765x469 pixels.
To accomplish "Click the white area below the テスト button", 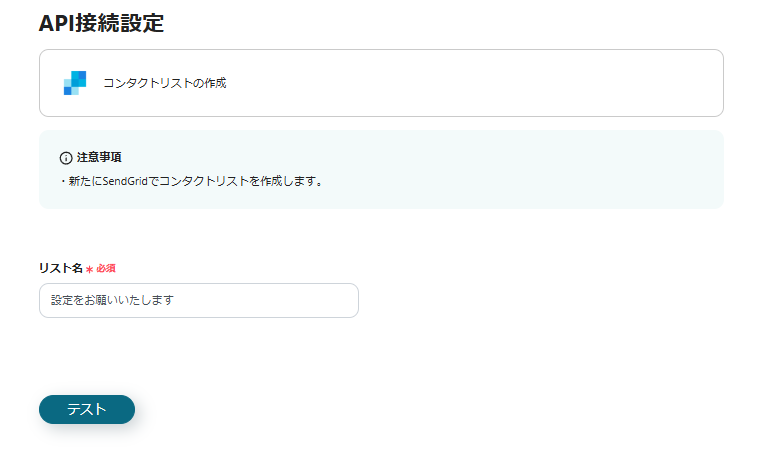I will click(87, 449).
